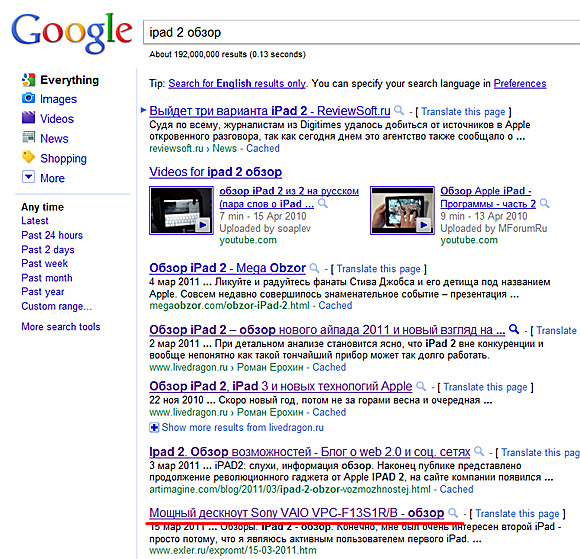Image resolution: width=580 pixels, height=559 pixels.
Task: Choose Custom range time filter
Action: [57, 306]
